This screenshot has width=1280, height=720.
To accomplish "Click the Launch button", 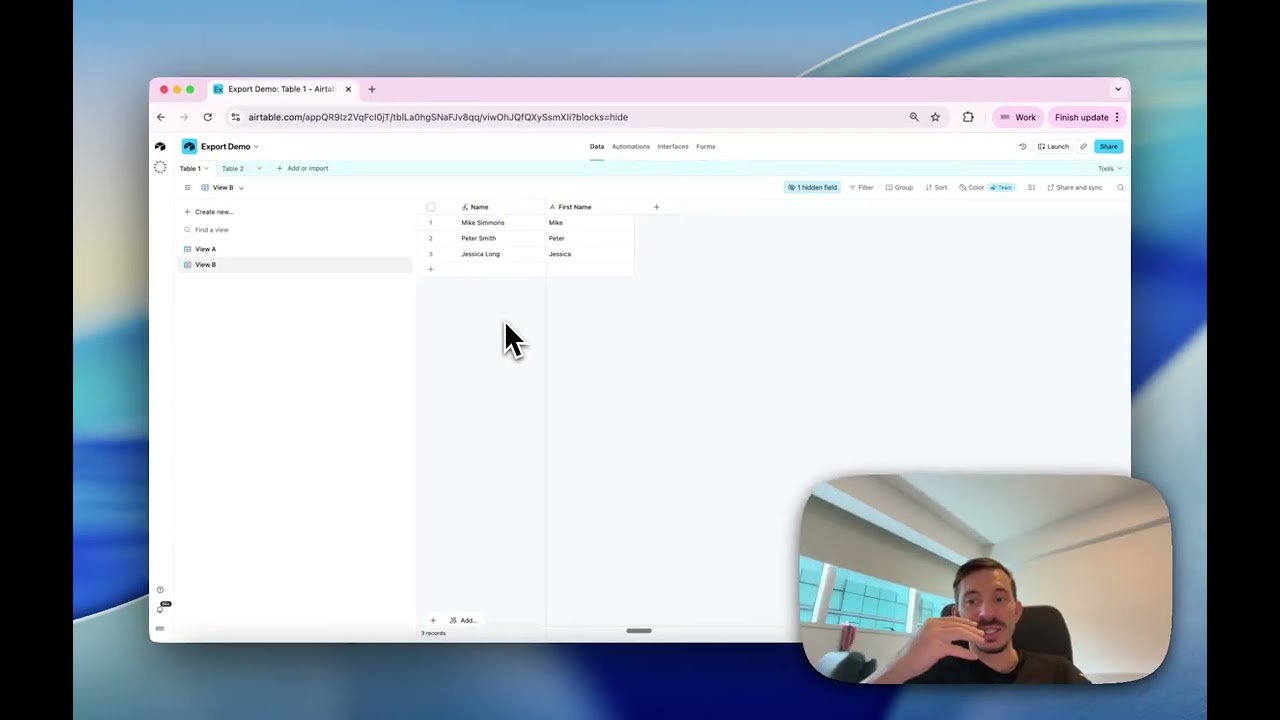I will pyautogui.click(x=1053, y=146).
